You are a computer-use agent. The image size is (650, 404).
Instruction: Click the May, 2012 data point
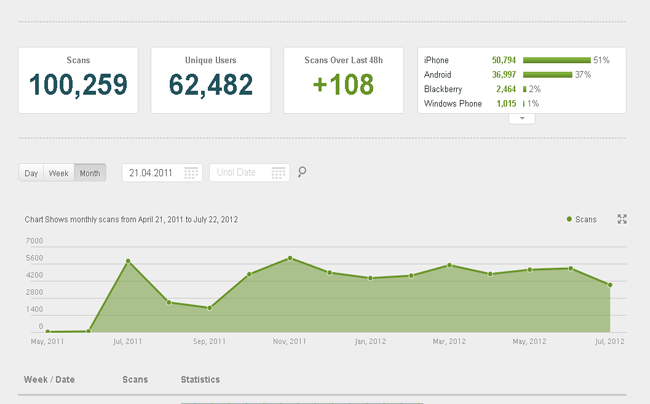(530, 270)
